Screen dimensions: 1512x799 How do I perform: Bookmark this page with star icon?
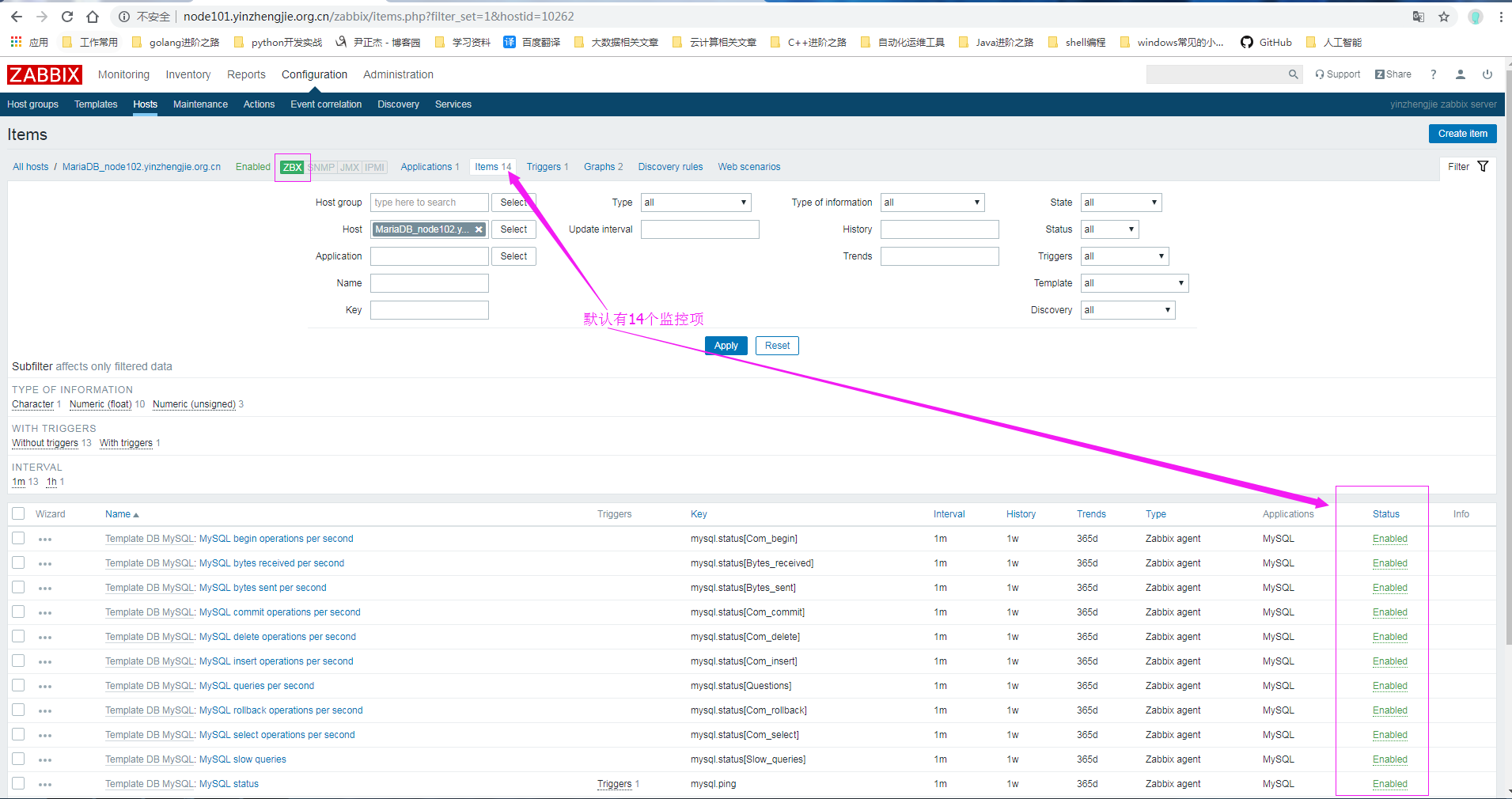click(x=1444, y=17)
